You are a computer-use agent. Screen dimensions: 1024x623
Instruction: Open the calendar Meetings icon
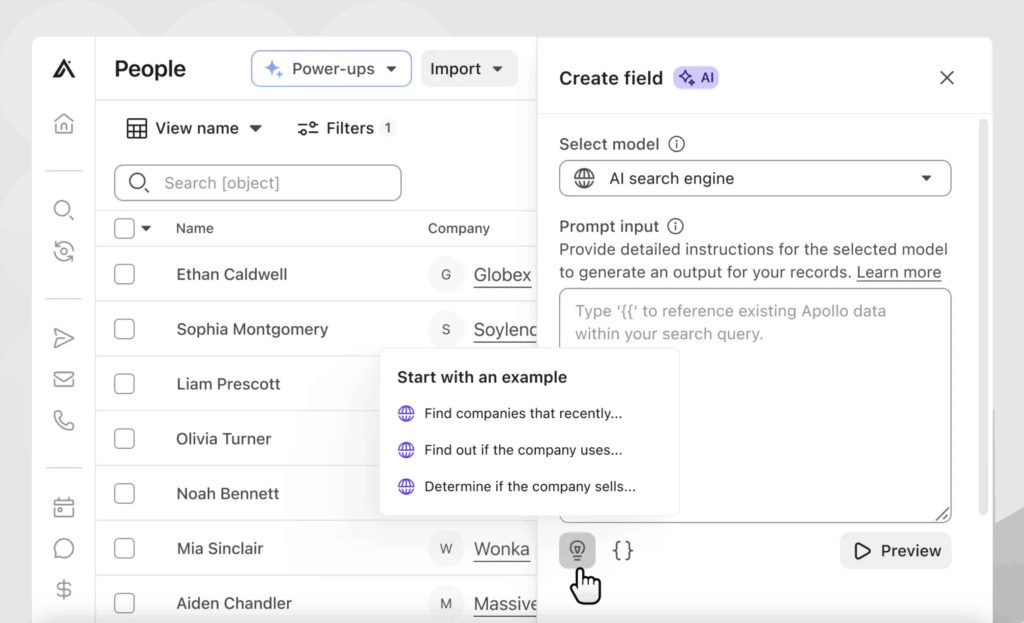point(64,508)
